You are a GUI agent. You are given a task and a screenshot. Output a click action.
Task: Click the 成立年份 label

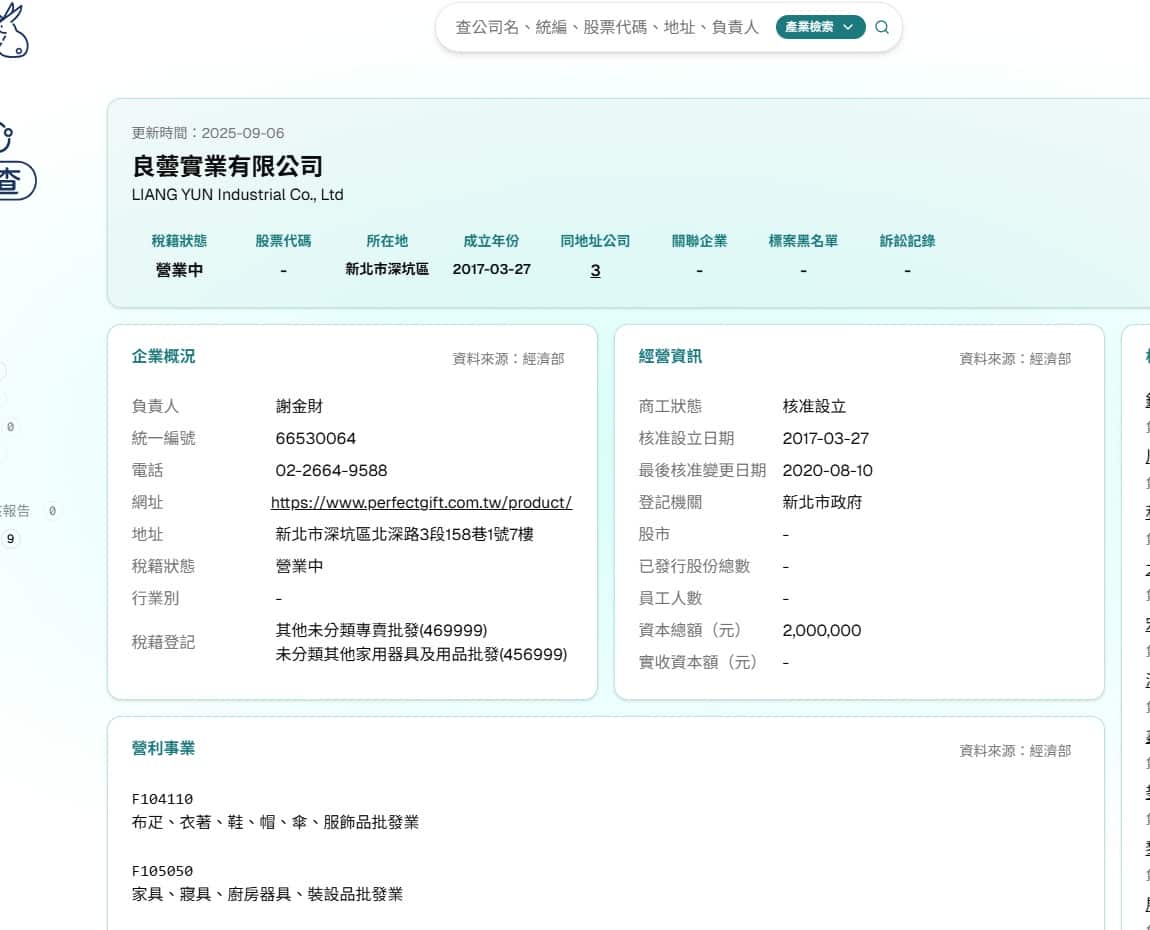click(x=491, y=240)
